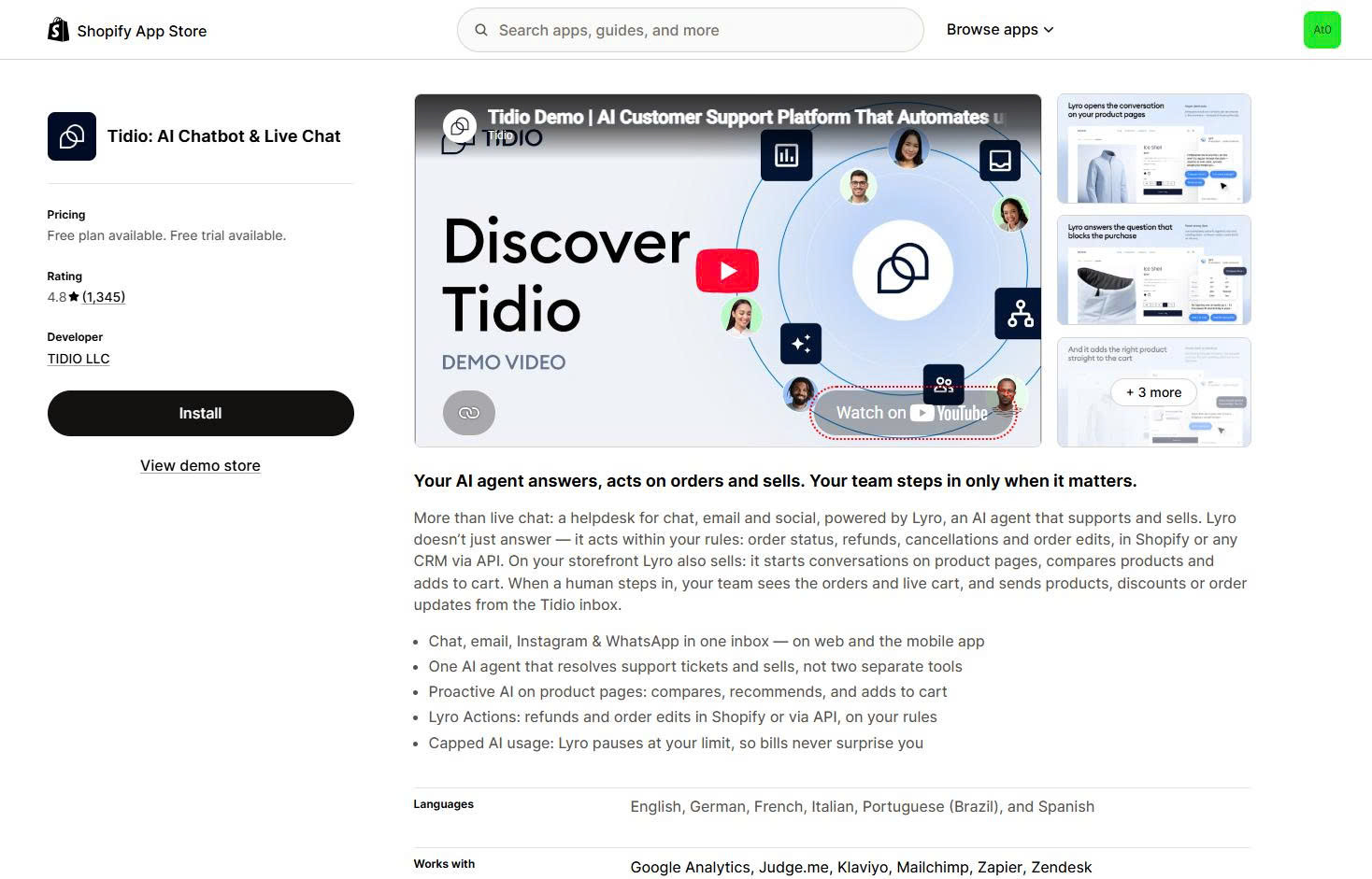Open the 1,345 reviews link
The image size is (1372, 879).
coord(104,297)
